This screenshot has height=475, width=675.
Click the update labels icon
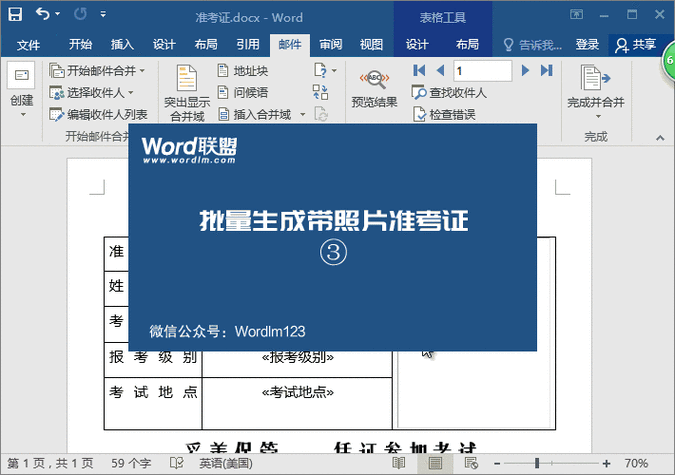pyautogui.click(x=321, y=115)
